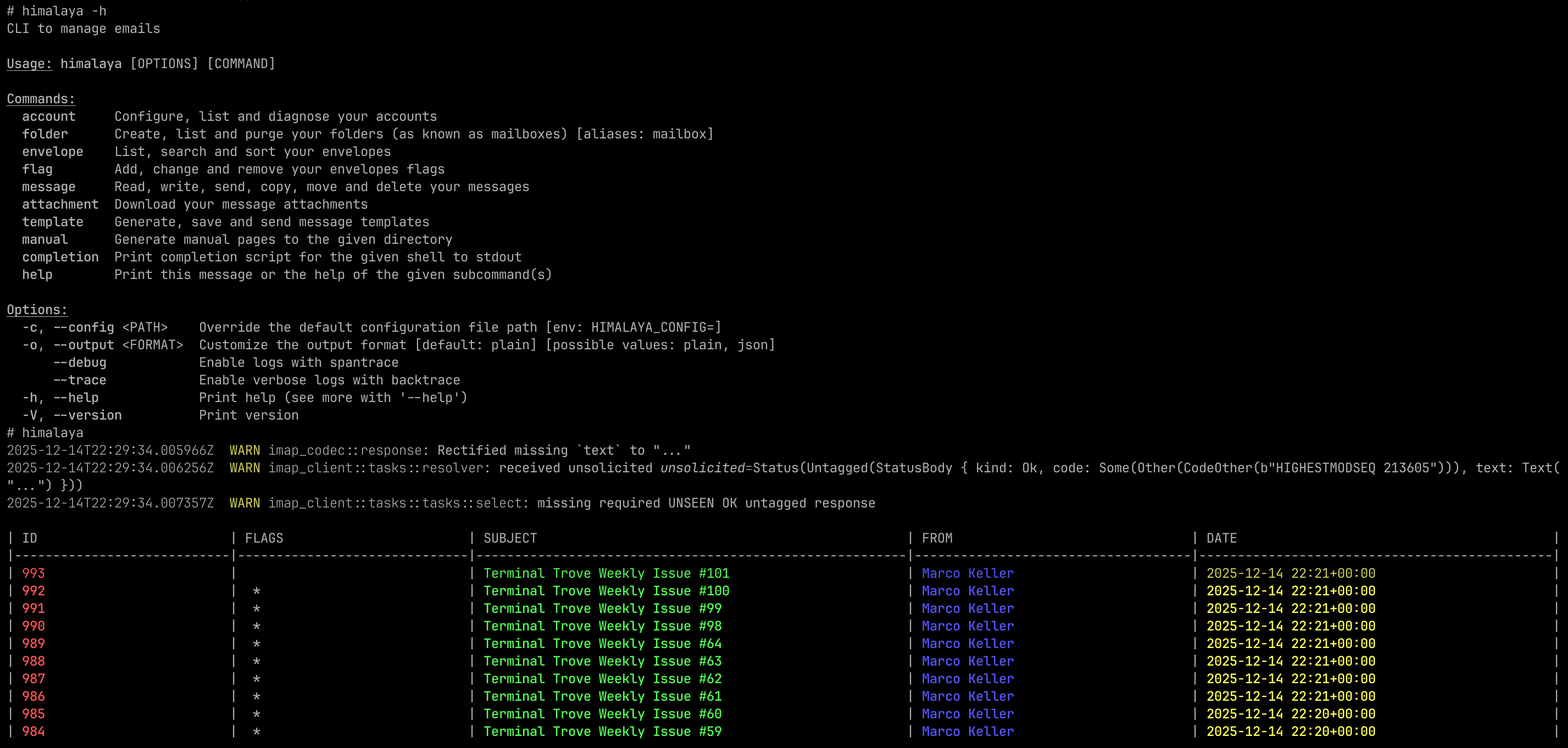Toggle the unread star flag on message 985
This screenshot has height=748, width=1568.
(x=258, y=713)
